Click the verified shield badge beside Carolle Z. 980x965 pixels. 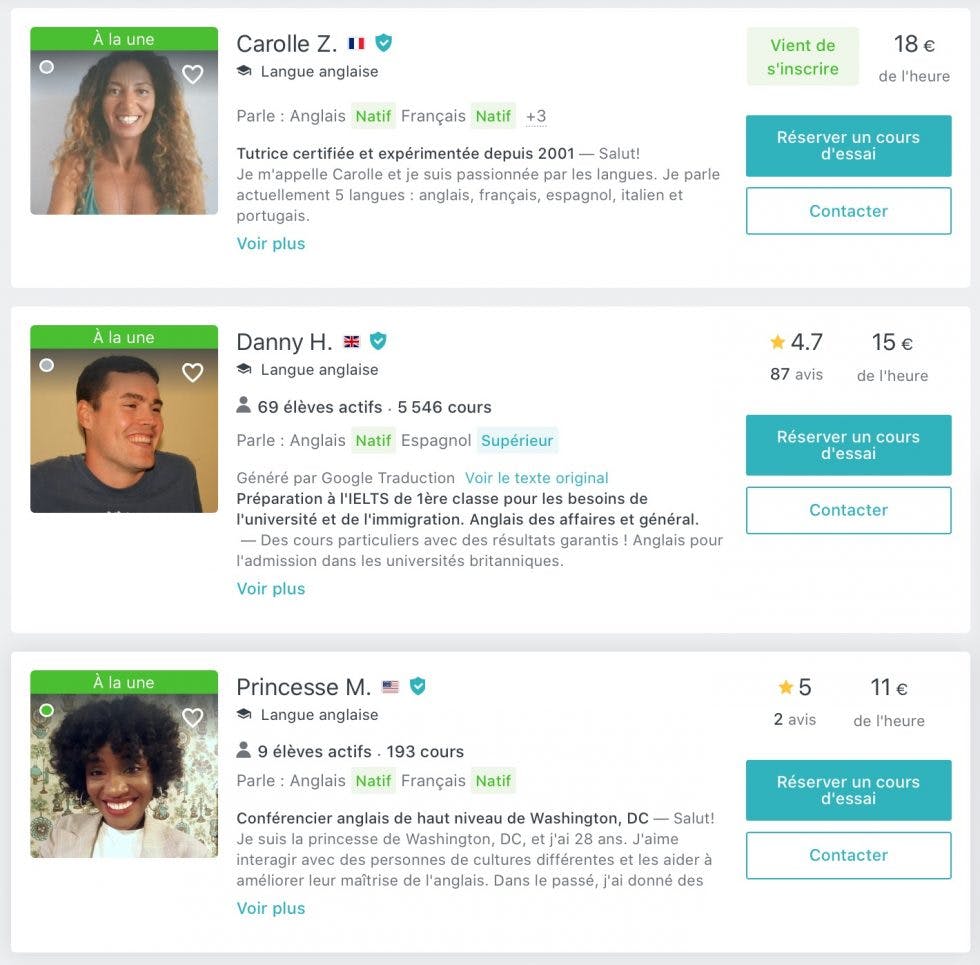point(384,43)
